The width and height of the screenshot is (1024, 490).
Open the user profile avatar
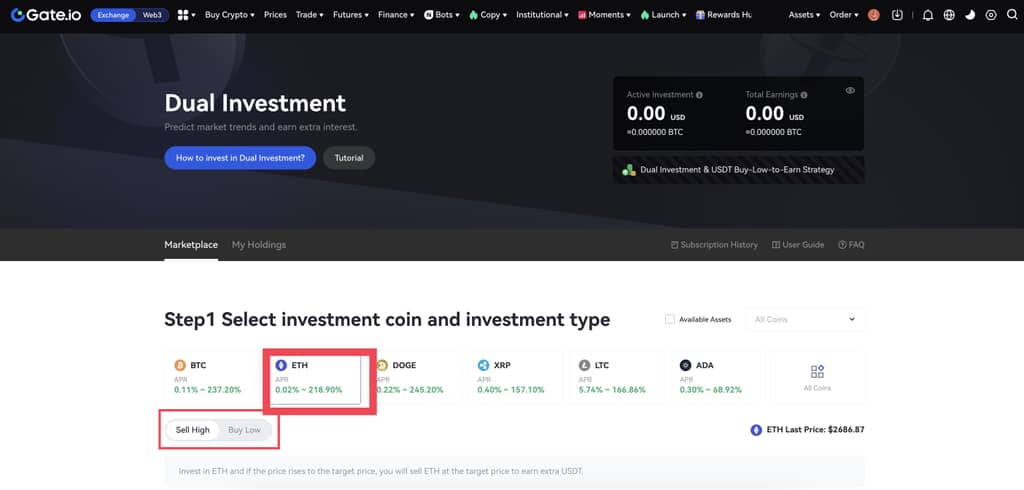click(874, 15)
